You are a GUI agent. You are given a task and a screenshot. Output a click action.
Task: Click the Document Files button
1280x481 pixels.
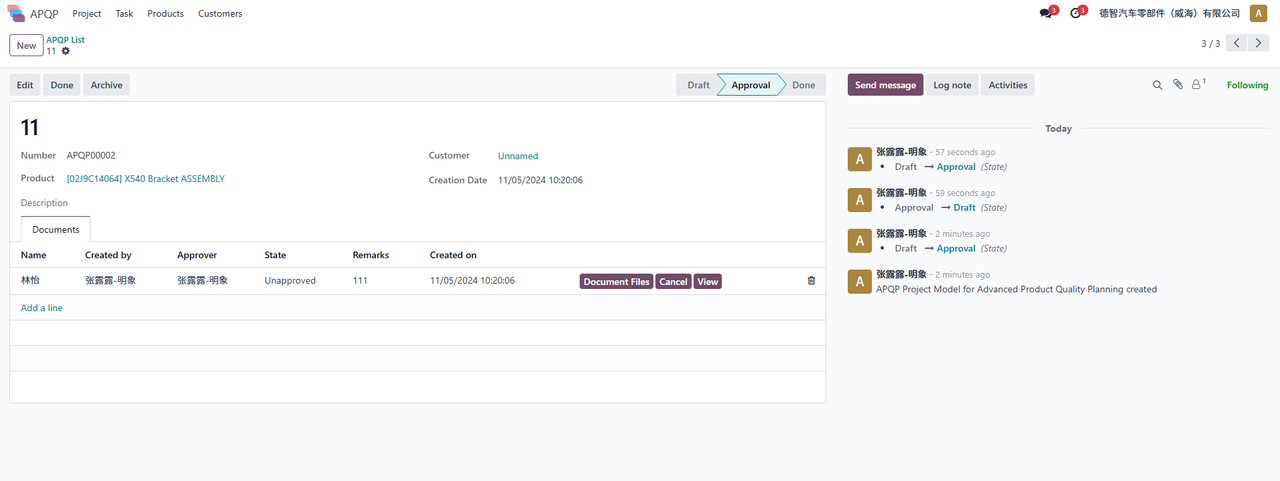(616, 282)
